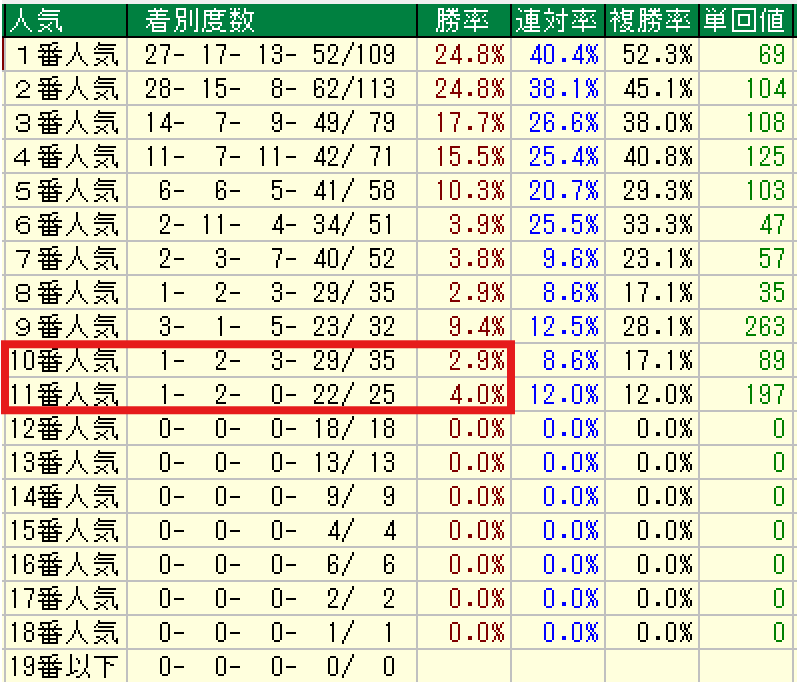Viewport: 797px width, 682px height.
Task: Select the 8番人気 row label
Action: coord(66,293)
